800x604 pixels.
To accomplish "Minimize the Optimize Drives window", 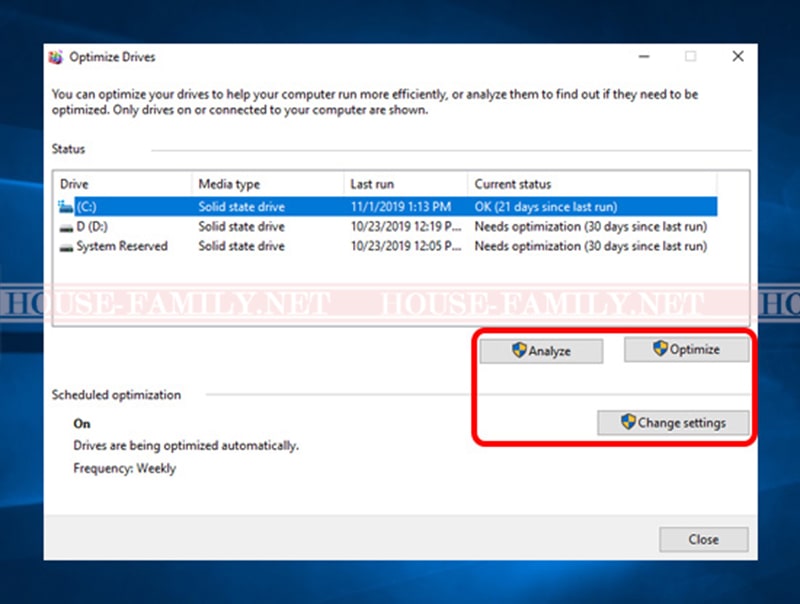I will point(644,56).
